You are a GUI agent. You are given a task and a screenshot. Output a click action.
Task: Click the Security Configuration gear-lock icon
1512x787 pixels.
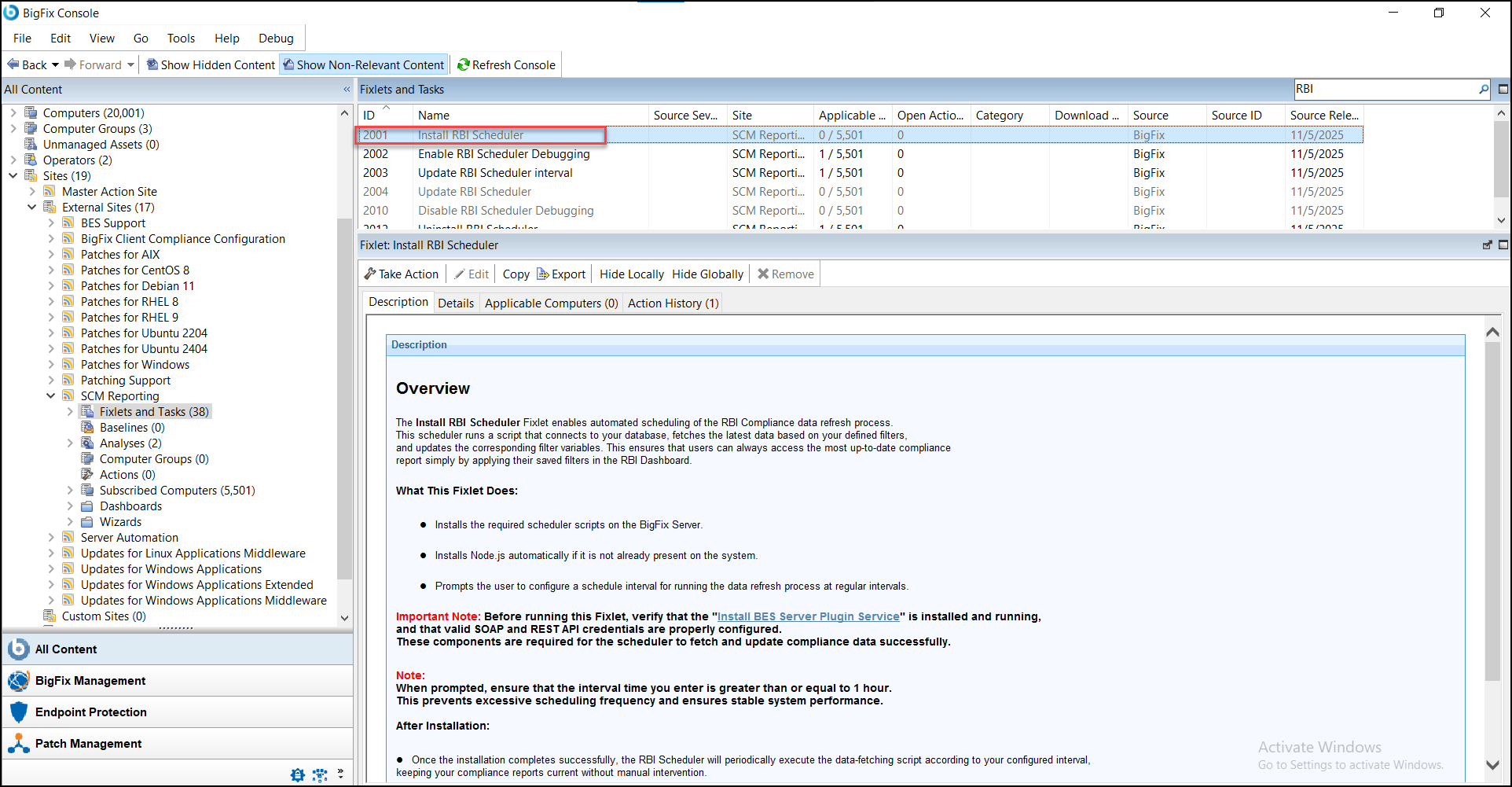coord(298,775)
